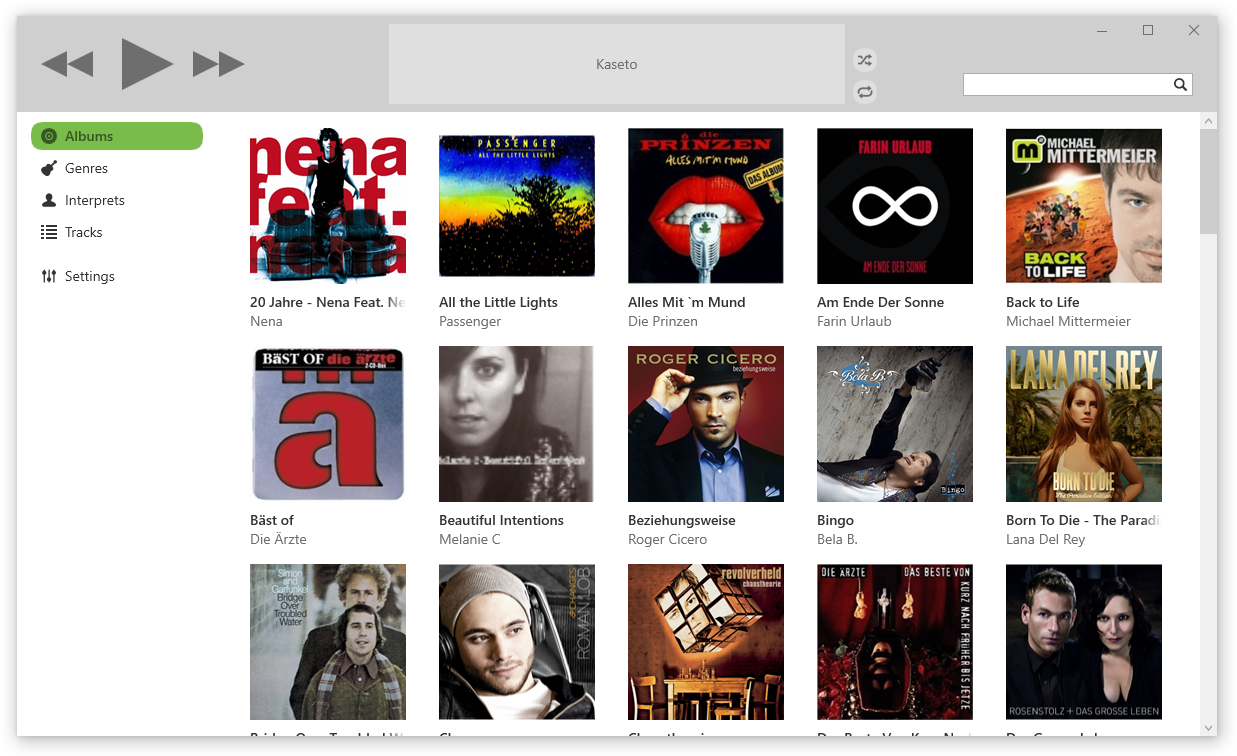This screenshot has height=756, width=1237.
Task: Open the Albums view in sidebar
Action: pyautogui.click(x=117, y=136)
